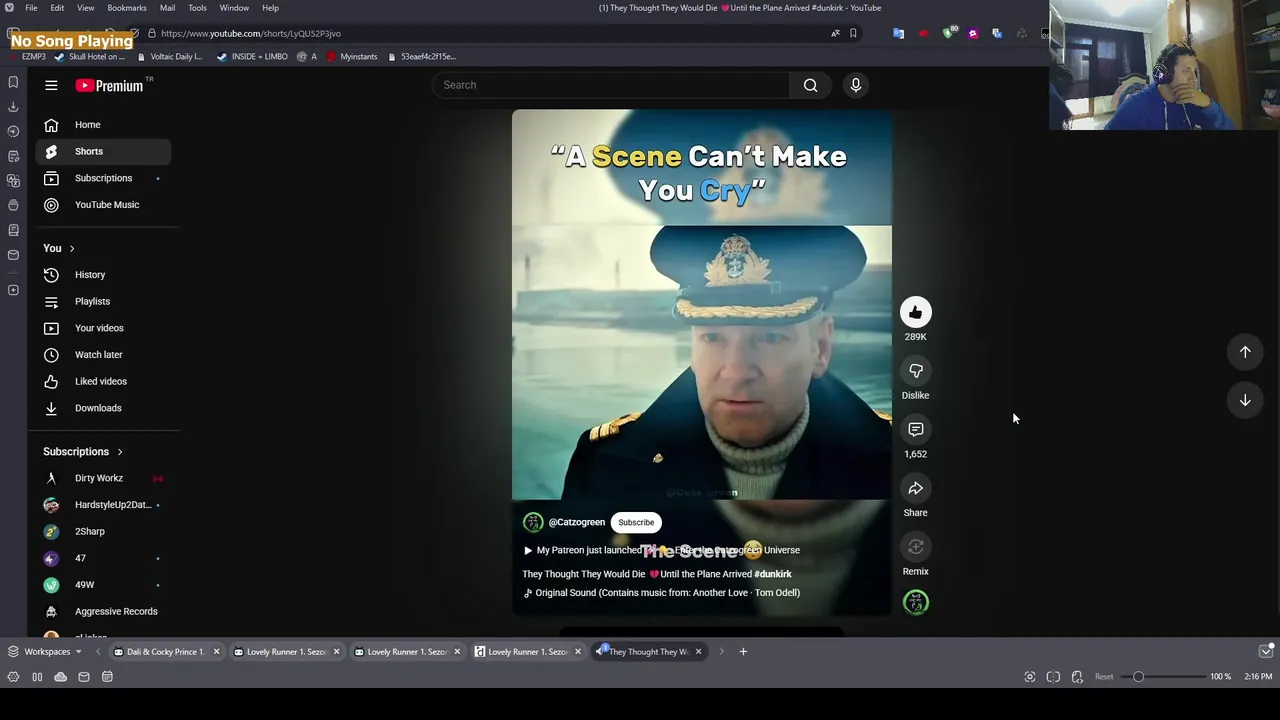The image size is (1280, 720).
Task: Open the 2:16 PM status bar clock
Action: pyautogui.click(x=1258, y=677)
